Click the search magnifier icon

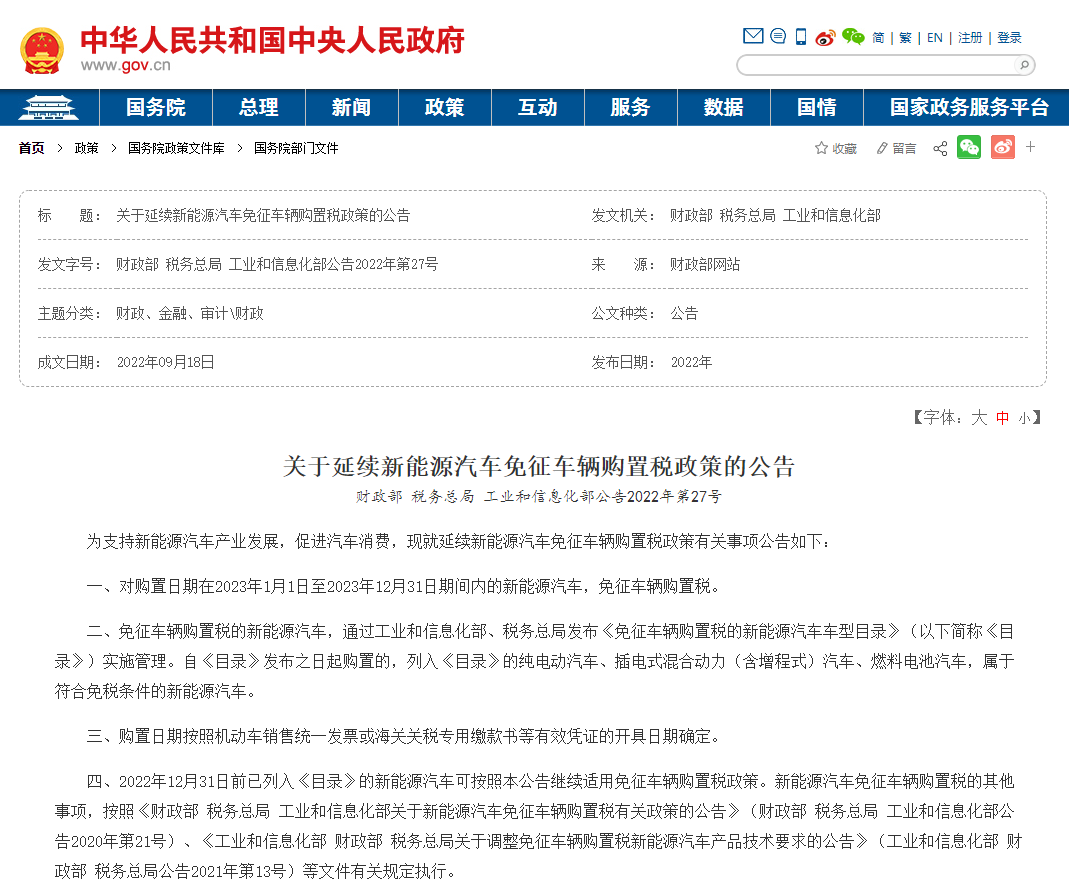click(1023, 65)
